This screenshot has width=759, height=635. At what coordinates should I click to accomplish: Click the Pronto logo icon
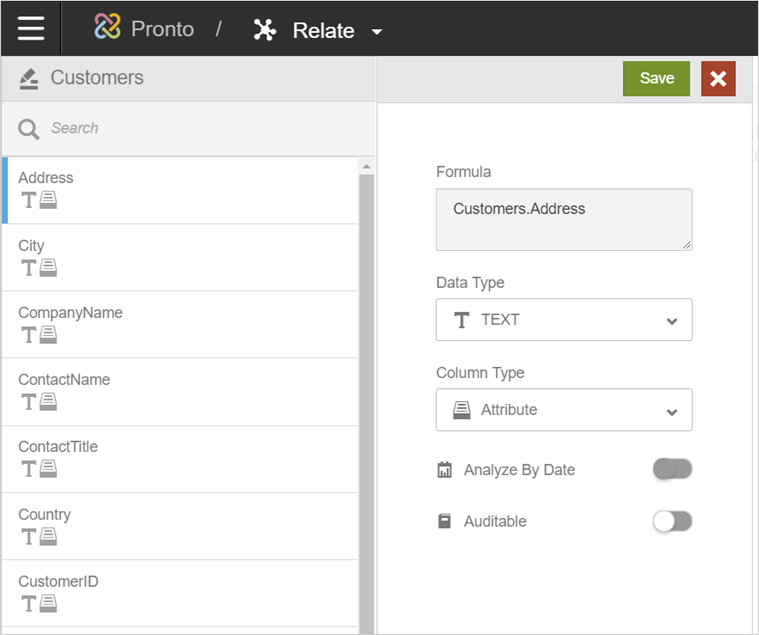[x=108, y=28]
